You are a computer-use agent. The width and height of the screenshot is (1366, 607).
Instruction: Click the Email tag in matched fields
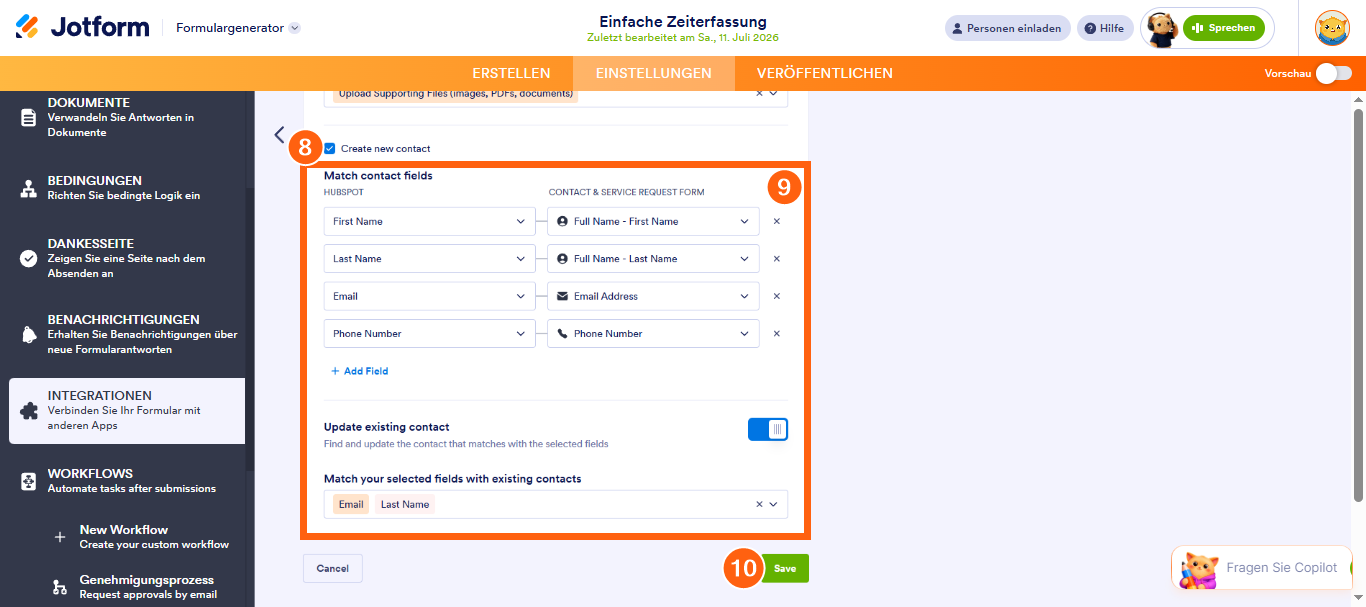351,504
